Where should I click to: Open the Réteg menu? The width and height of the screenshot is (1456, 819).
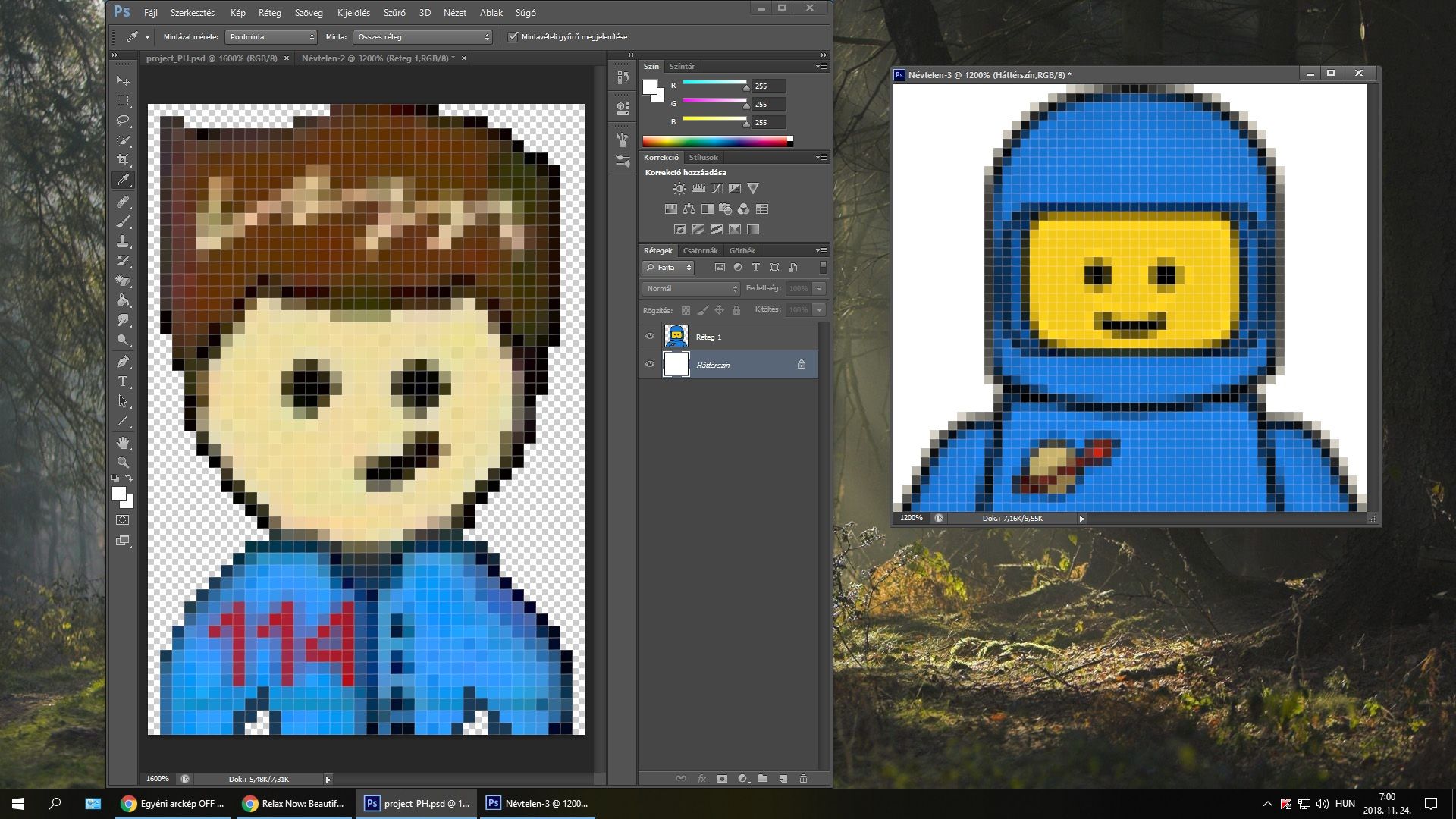tap(270, 13)
